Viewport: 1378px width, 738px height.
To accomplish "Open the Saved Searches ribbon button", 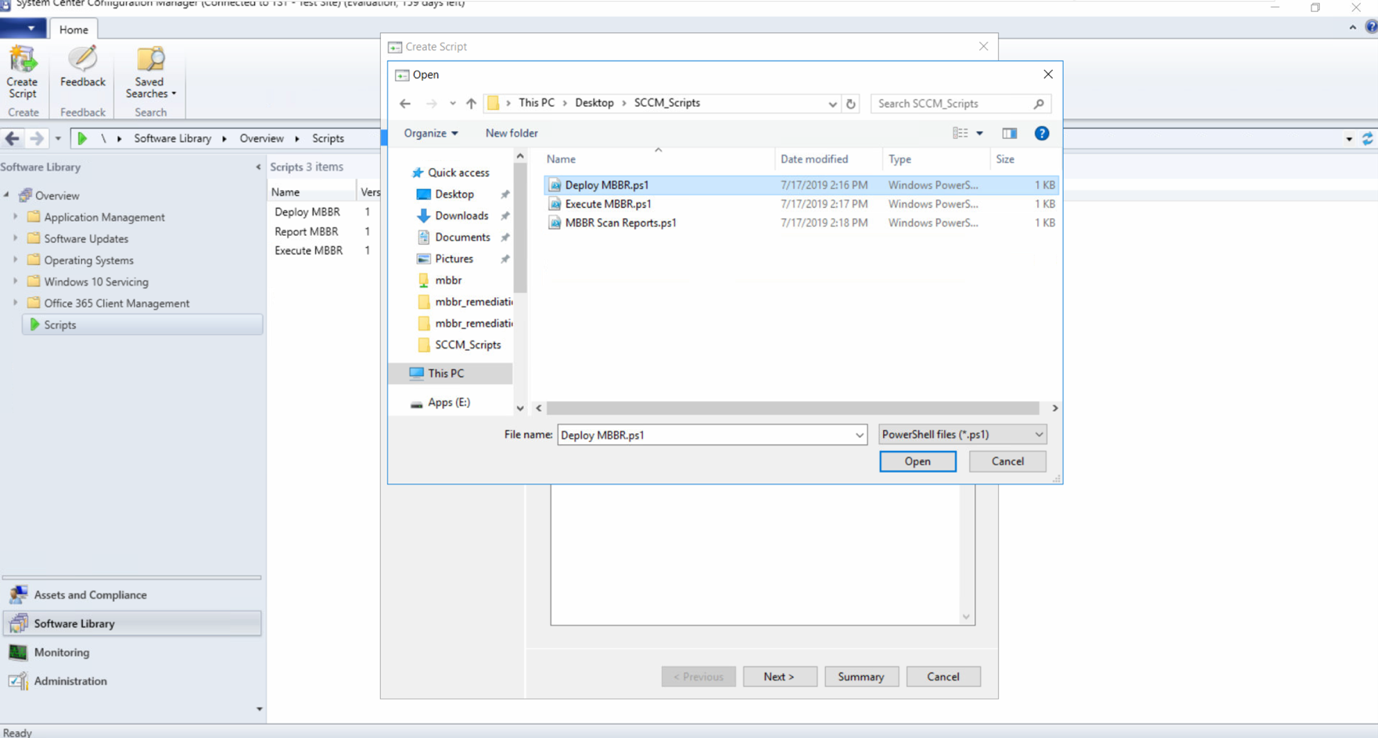I will pyautogui.click(x=150, y=72).
